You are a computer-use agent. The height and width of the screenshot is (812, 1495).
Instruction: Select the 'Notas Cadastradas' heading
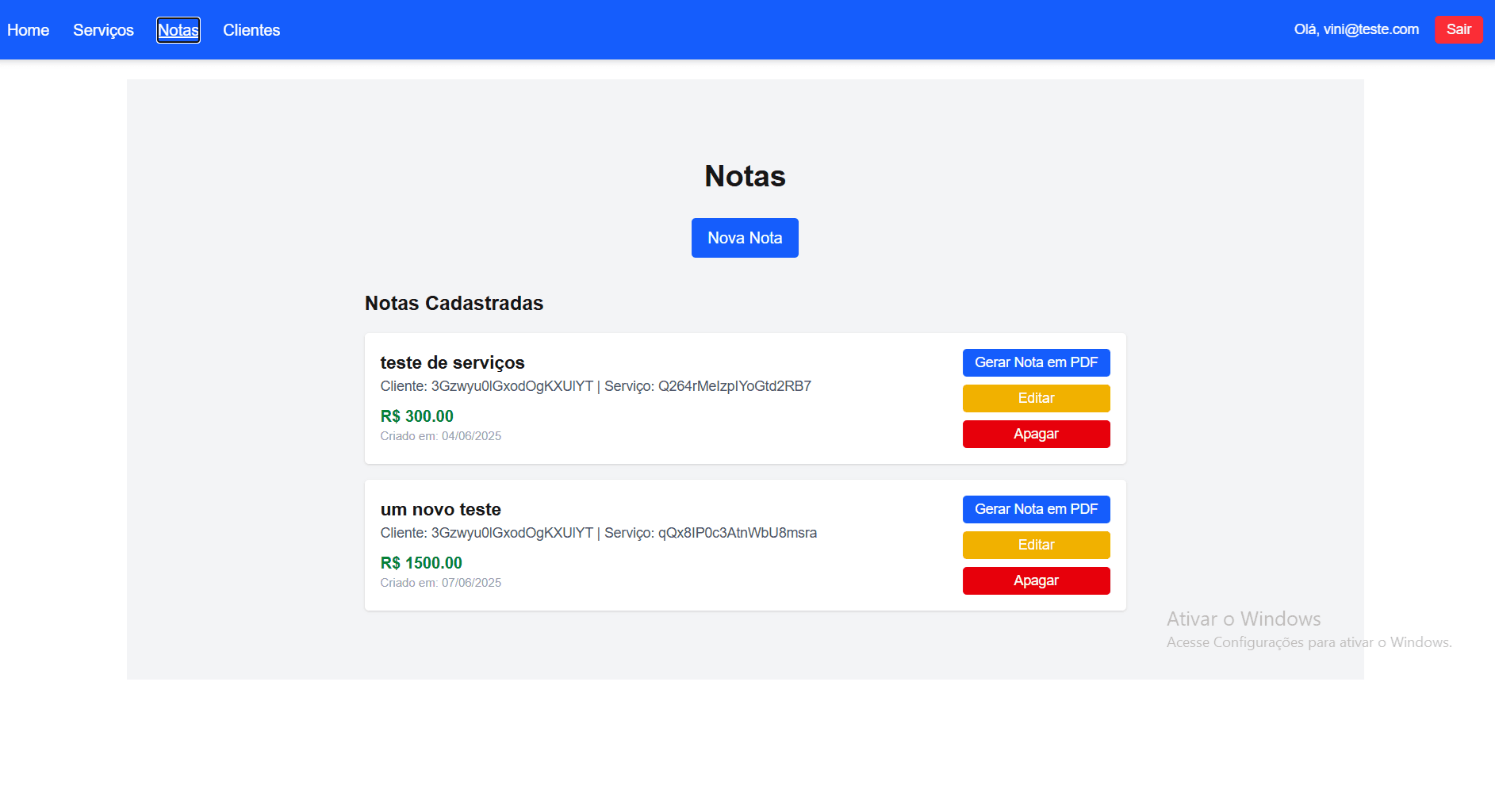click(x=454, y=303)
